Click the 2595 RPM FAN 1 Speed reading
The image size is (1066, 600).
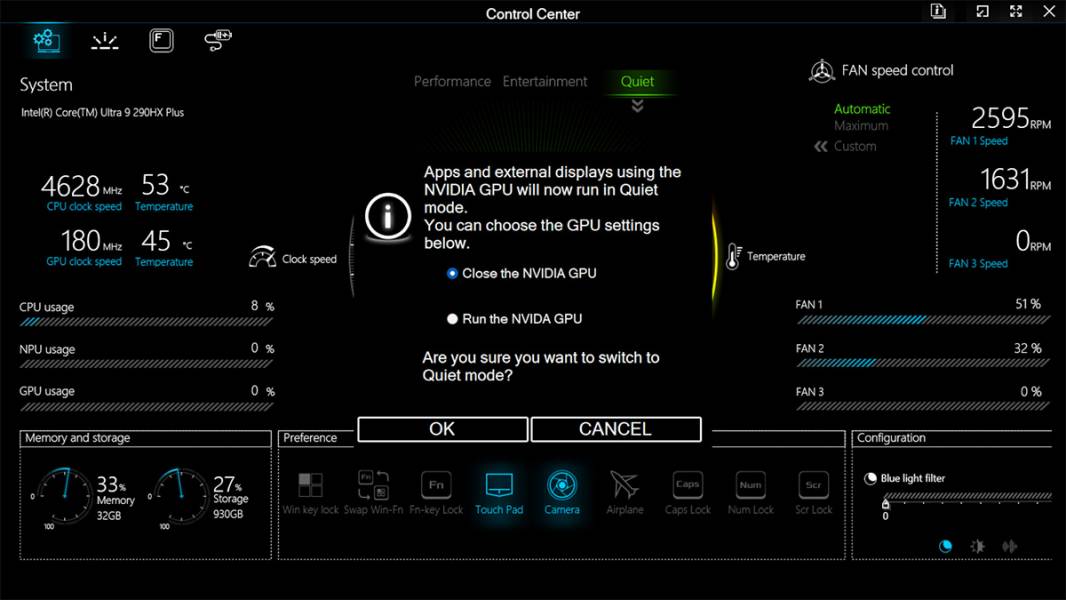(1011, 118)
